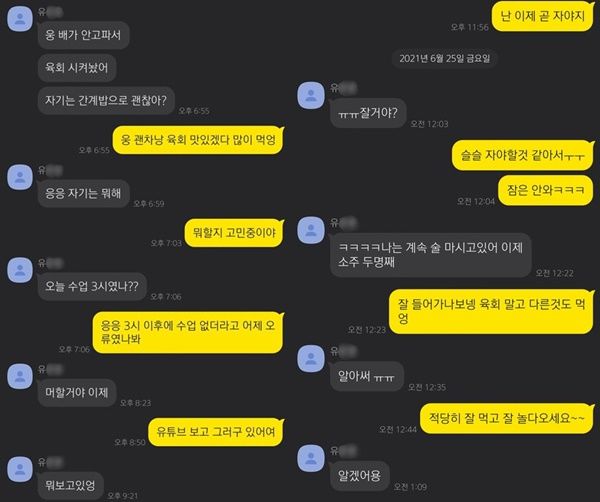
Task: Tap the profile avatar beside '뭐보고있엉'
Action: pos(20,469)
